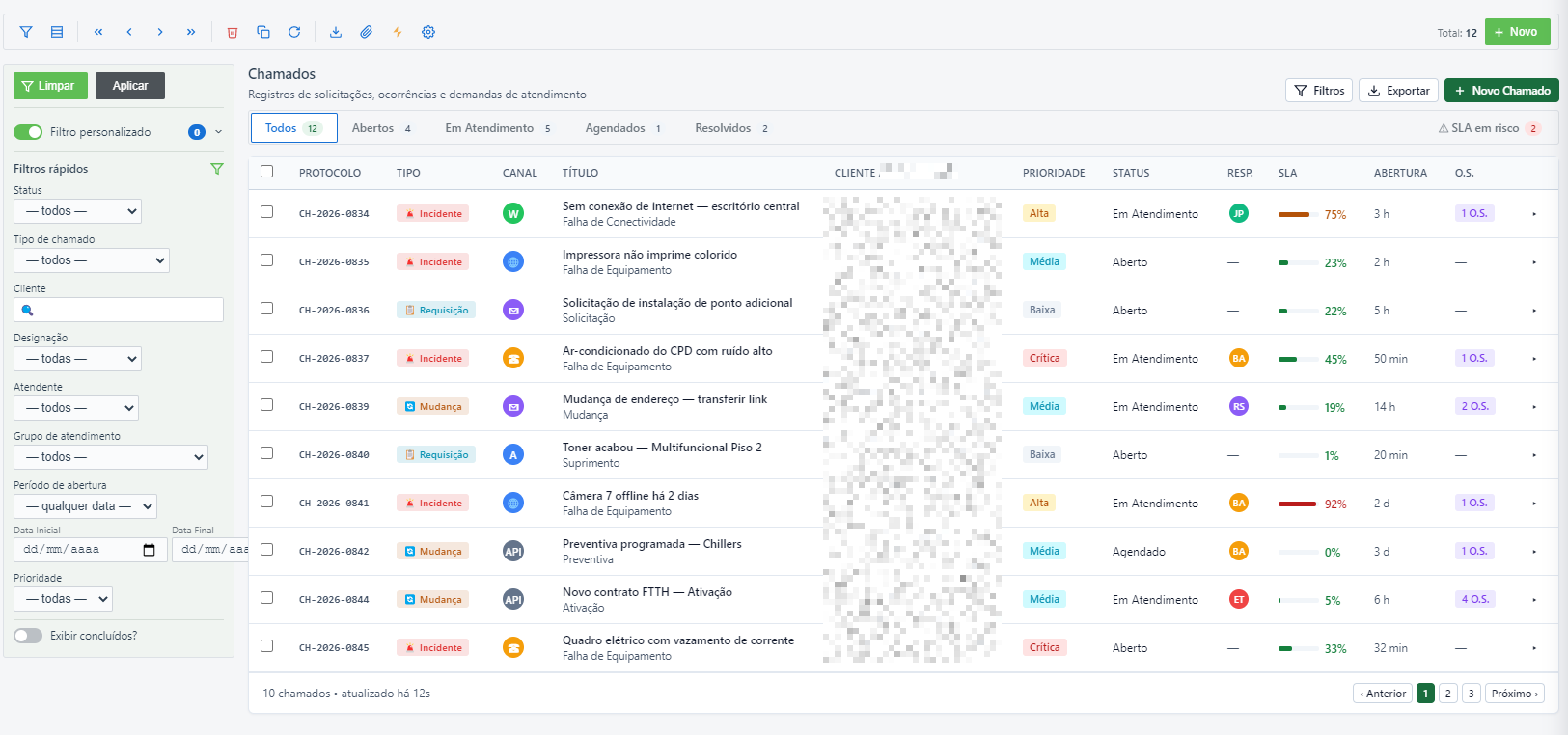1568x735 pixels.
Task: Switch to the Em Atendimento tab
Action: point(498,128)
